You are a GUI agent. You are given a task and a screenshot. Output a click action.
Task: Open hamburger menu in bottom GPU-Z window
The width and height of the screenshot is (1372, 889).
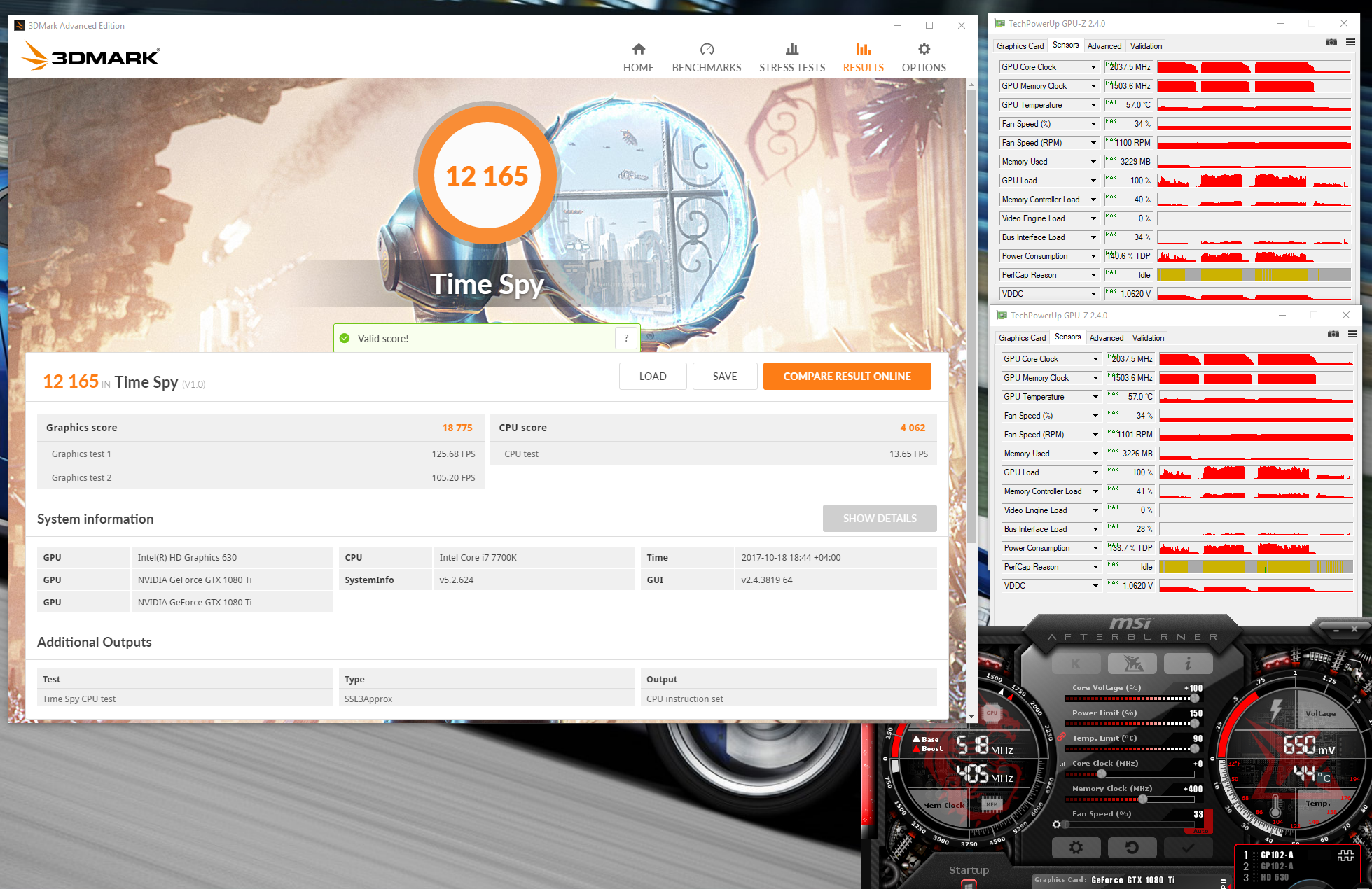[1352, 335]
